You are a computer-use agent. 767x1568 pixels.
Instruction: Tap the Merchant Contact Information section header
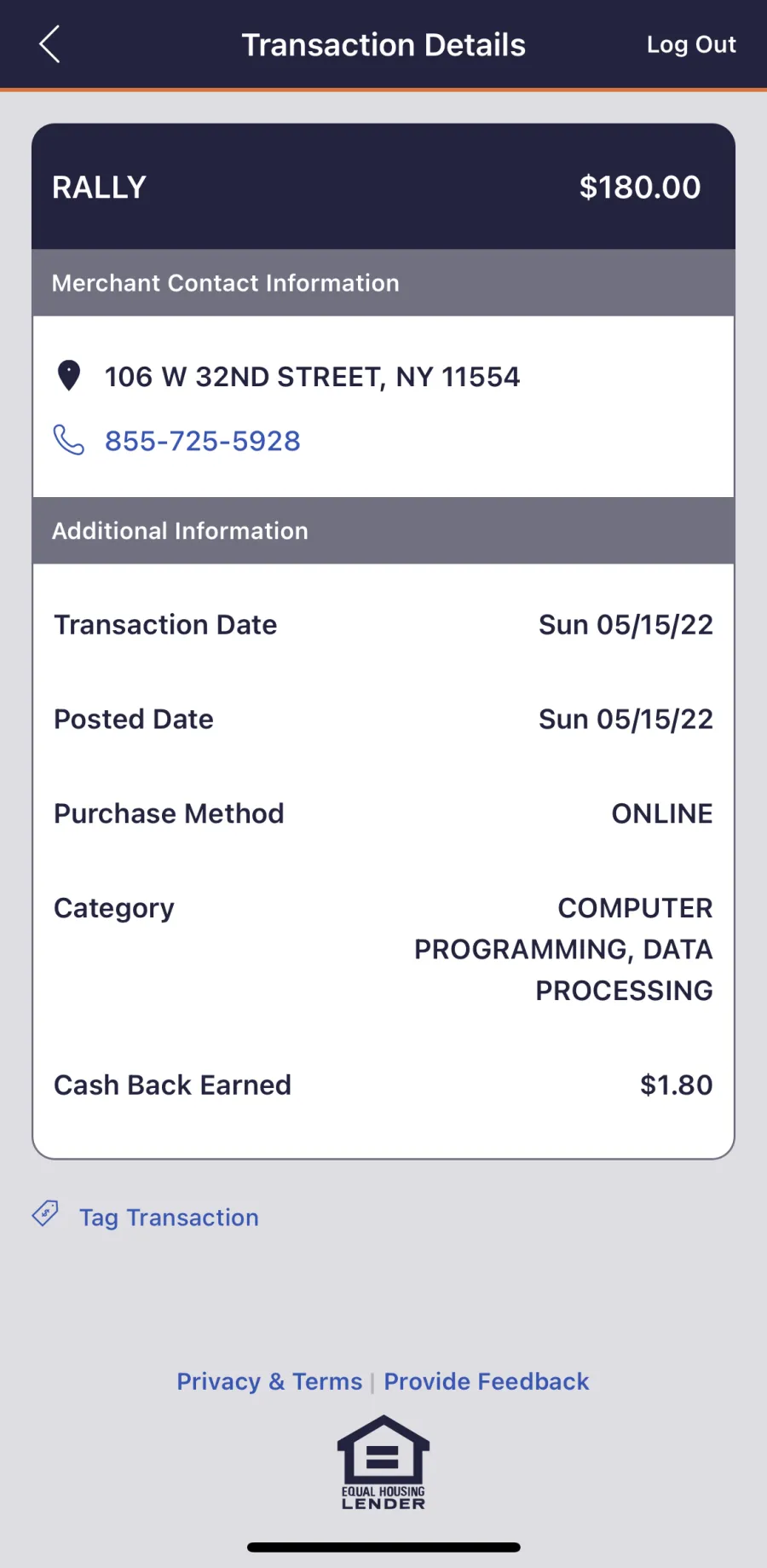(226, 283)
